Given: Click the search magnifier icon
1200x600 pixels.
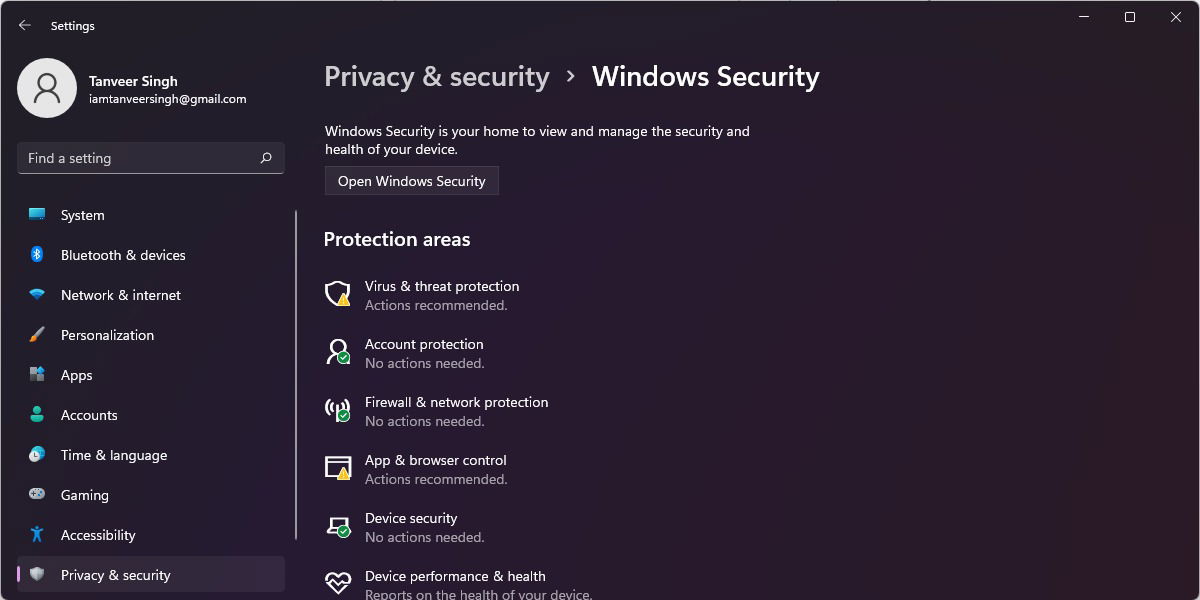Looking at the screenshot, I should click(266, 158).
